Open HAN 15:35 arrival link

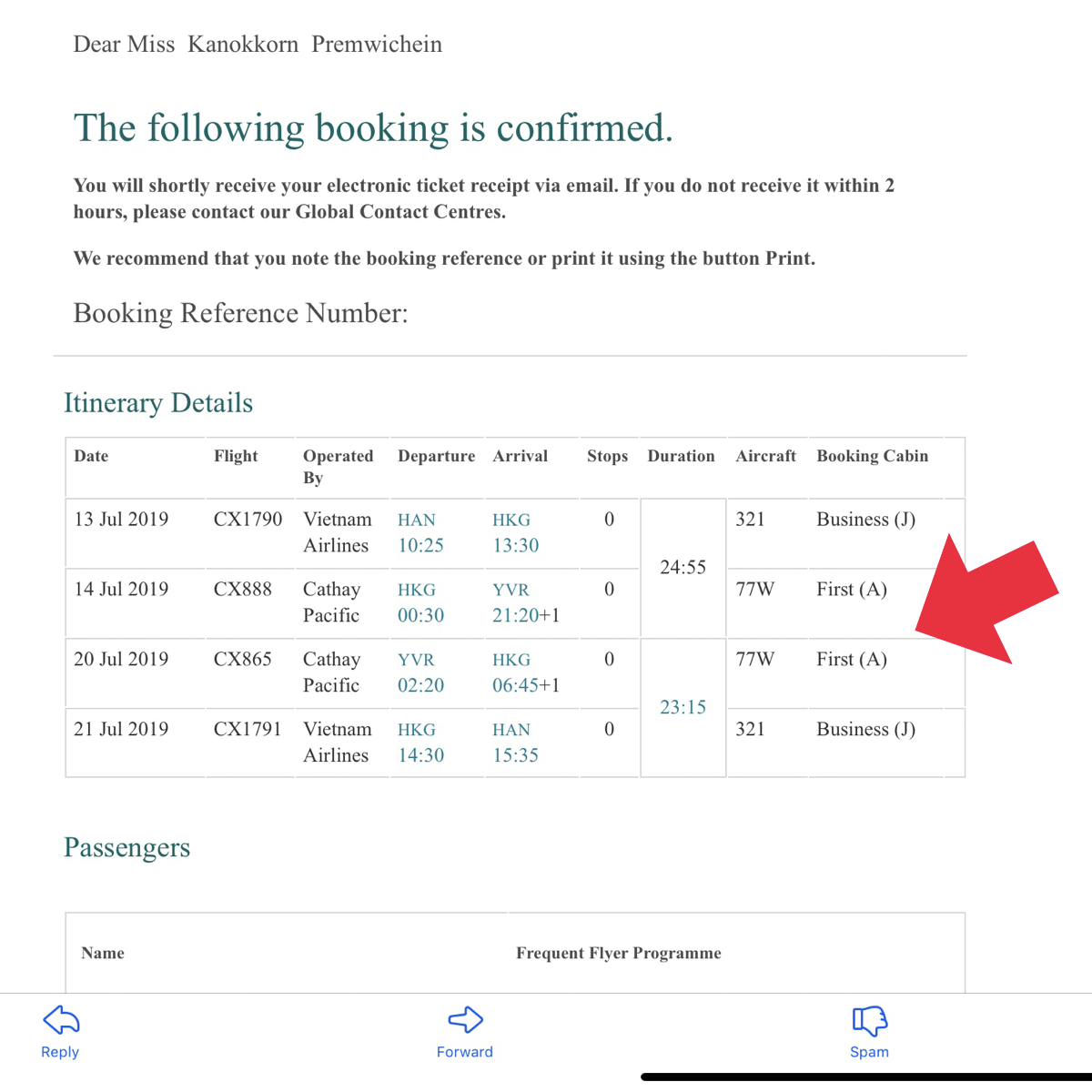(x=515, y=743)
